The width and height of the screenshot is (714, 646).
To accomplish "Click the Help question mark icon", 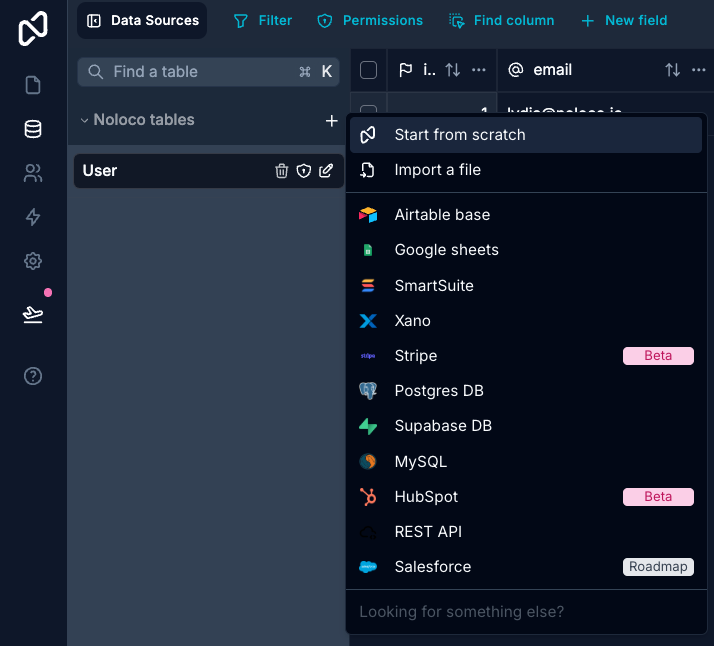I will (33, 376).
